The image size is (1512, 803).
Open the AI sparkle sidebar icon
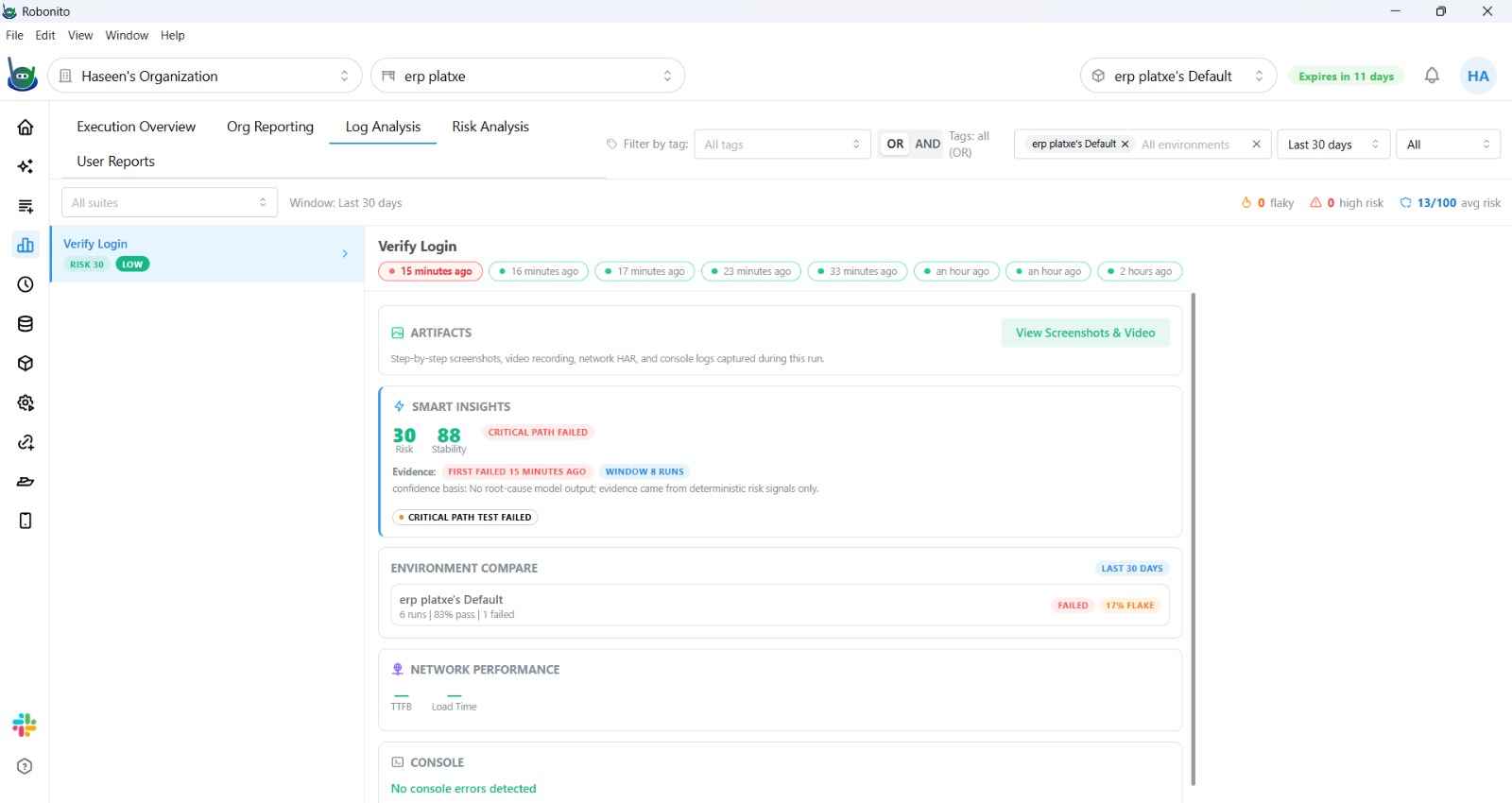tap(26, 166)
